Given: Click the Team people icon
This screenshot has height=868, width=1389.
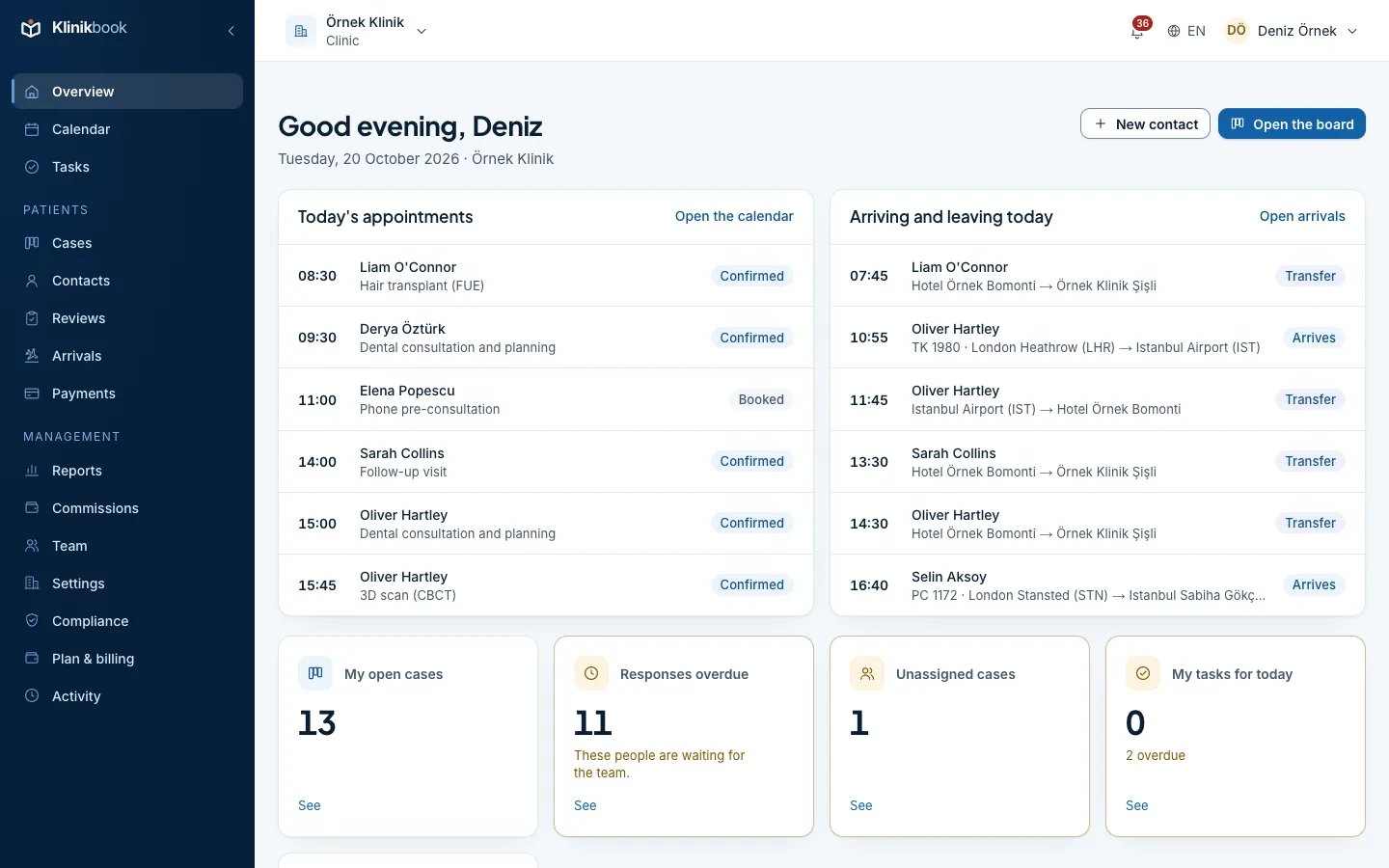Looking at the screenshot, I should [32, 546].
